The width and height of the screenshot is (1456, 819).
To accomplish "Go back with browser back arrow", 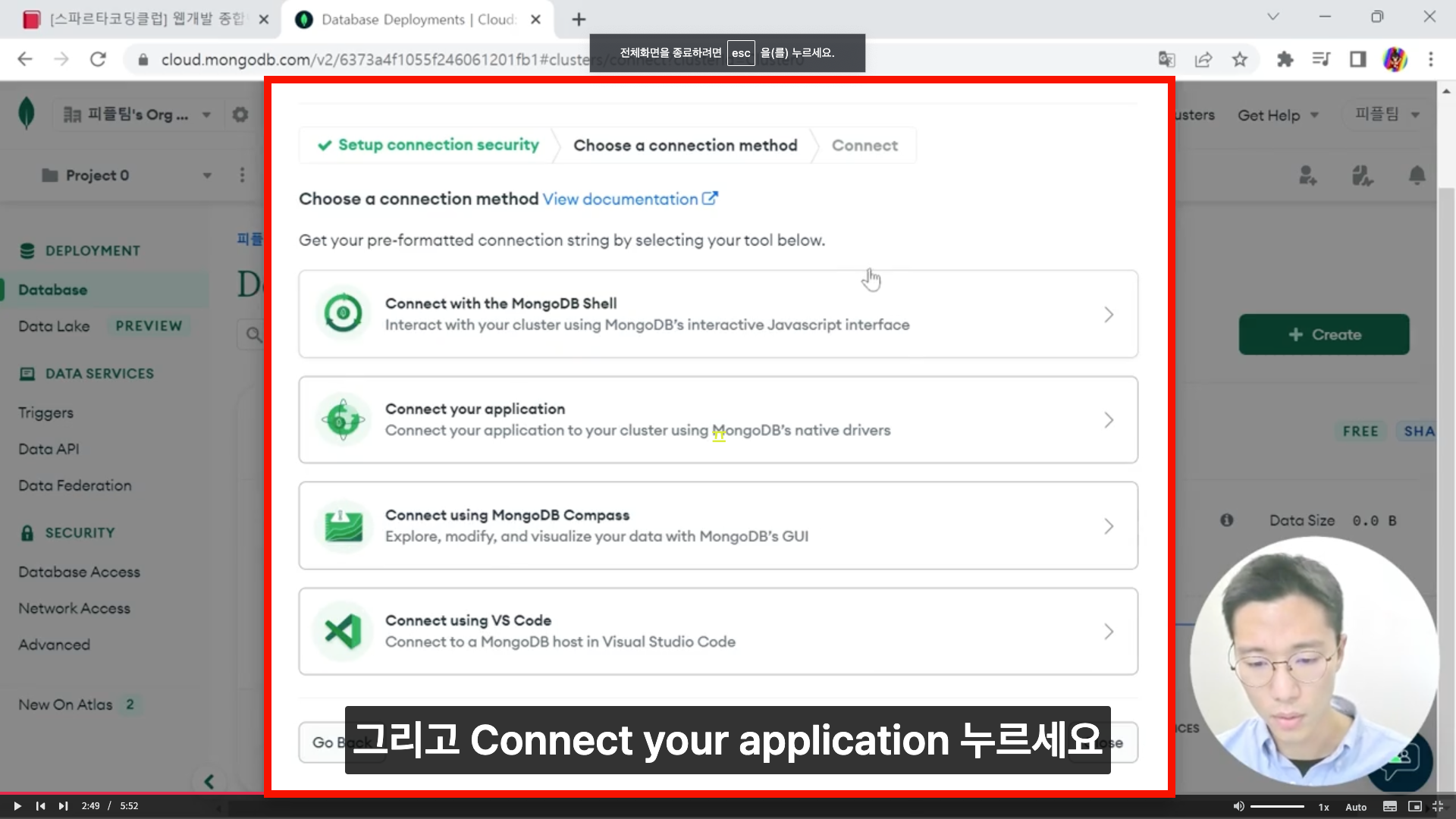I will (25, 59).
